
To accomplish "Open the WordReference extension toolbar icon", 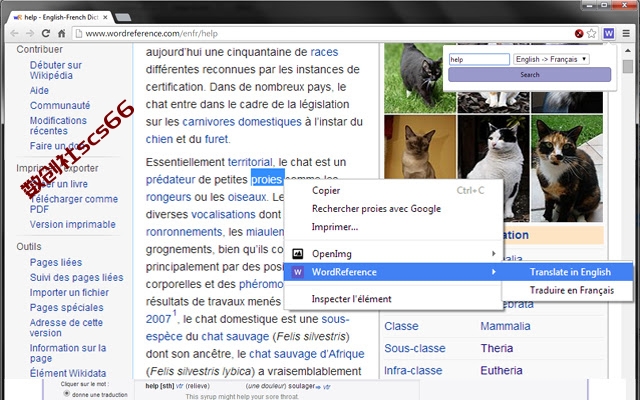I will (x=609, y=33).
